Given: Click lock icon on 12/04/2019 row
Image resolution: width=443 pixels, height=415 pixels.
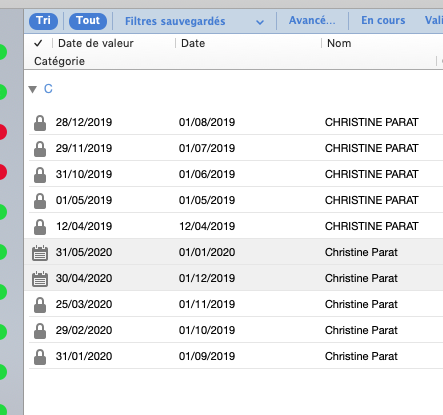Looking at the screenshot, I should [40, 227].
